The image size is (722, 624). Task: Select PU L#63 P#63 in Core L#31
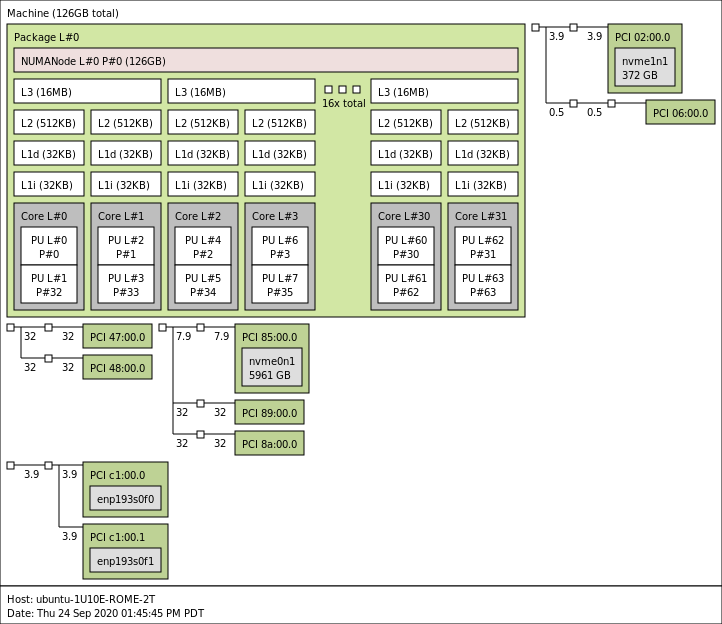(483, 285)
